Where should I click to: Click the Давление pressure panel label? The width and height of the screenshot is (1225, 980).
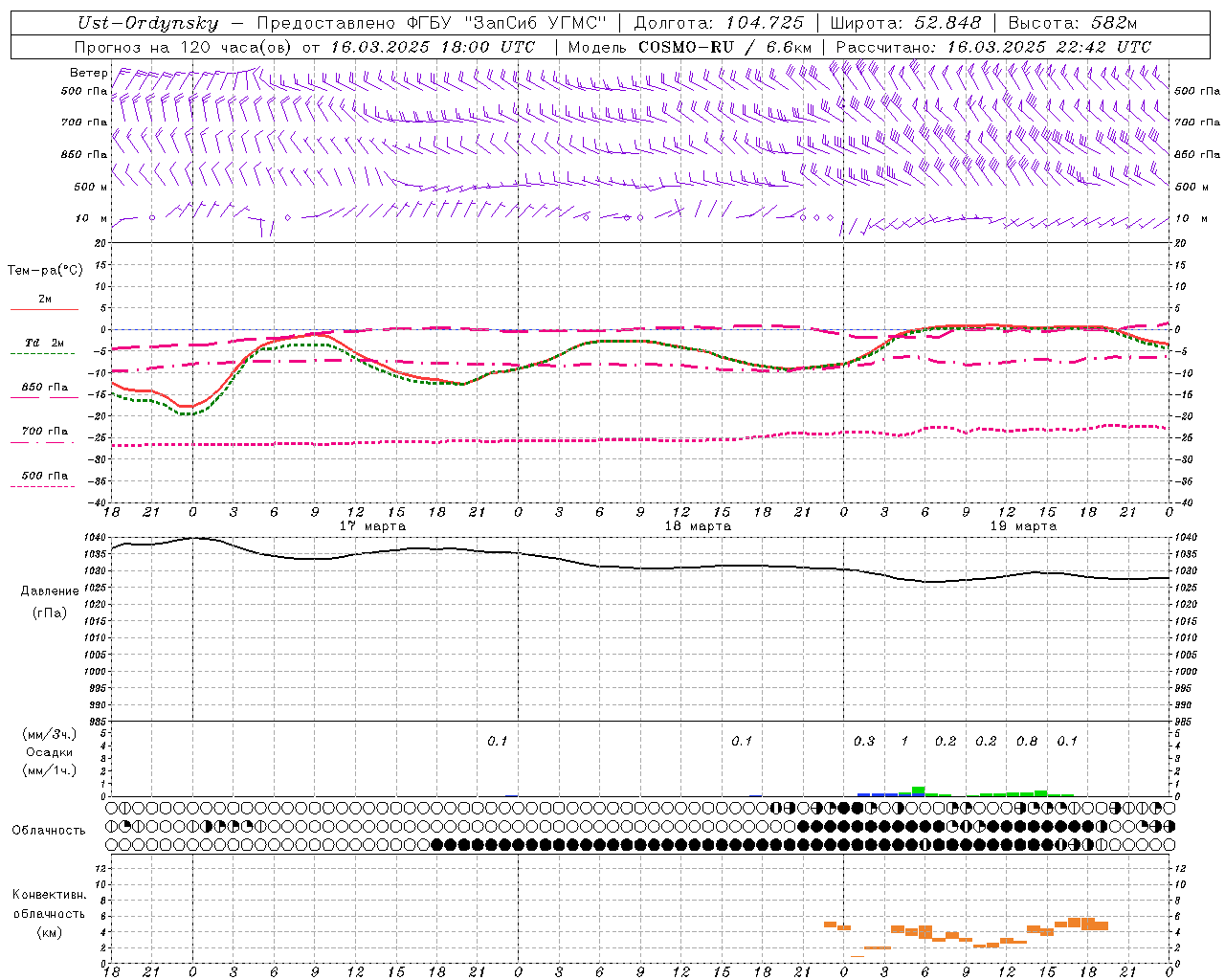(x=50, y=591)
